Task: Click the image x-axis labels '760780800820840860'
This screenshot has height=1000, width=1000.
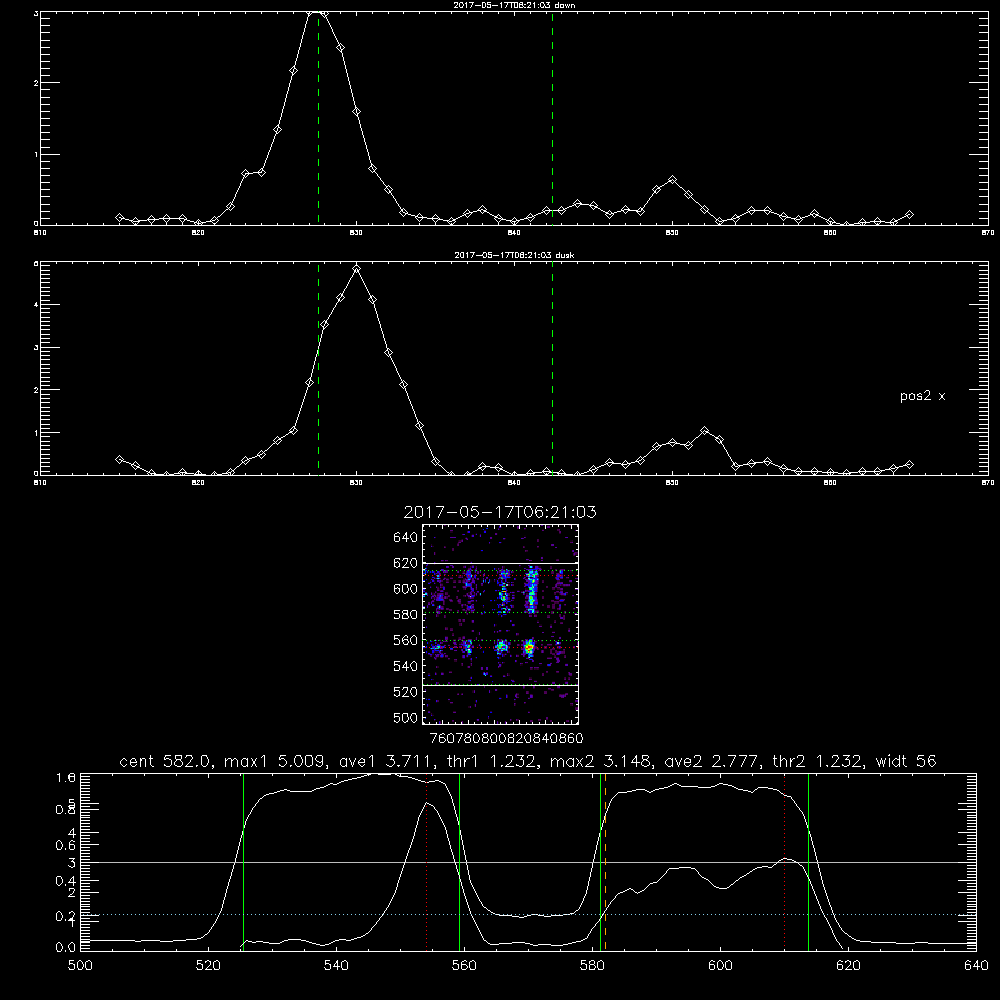Action: click(x=506, y=738)
